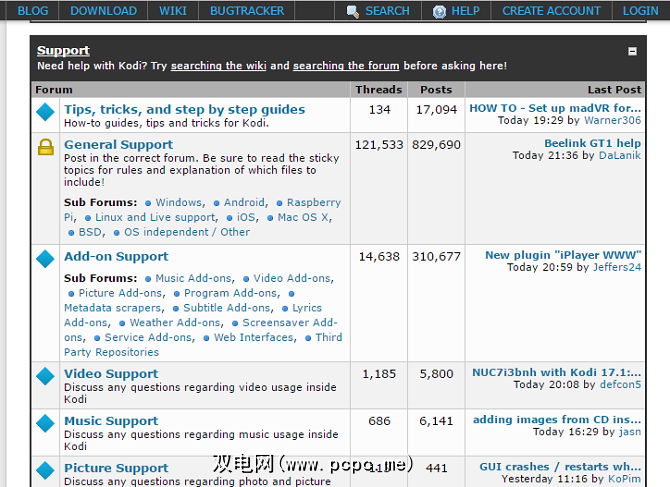Open the SEARCH menu item
Viewport: 670px width, 487px height.
coord(387,11)
